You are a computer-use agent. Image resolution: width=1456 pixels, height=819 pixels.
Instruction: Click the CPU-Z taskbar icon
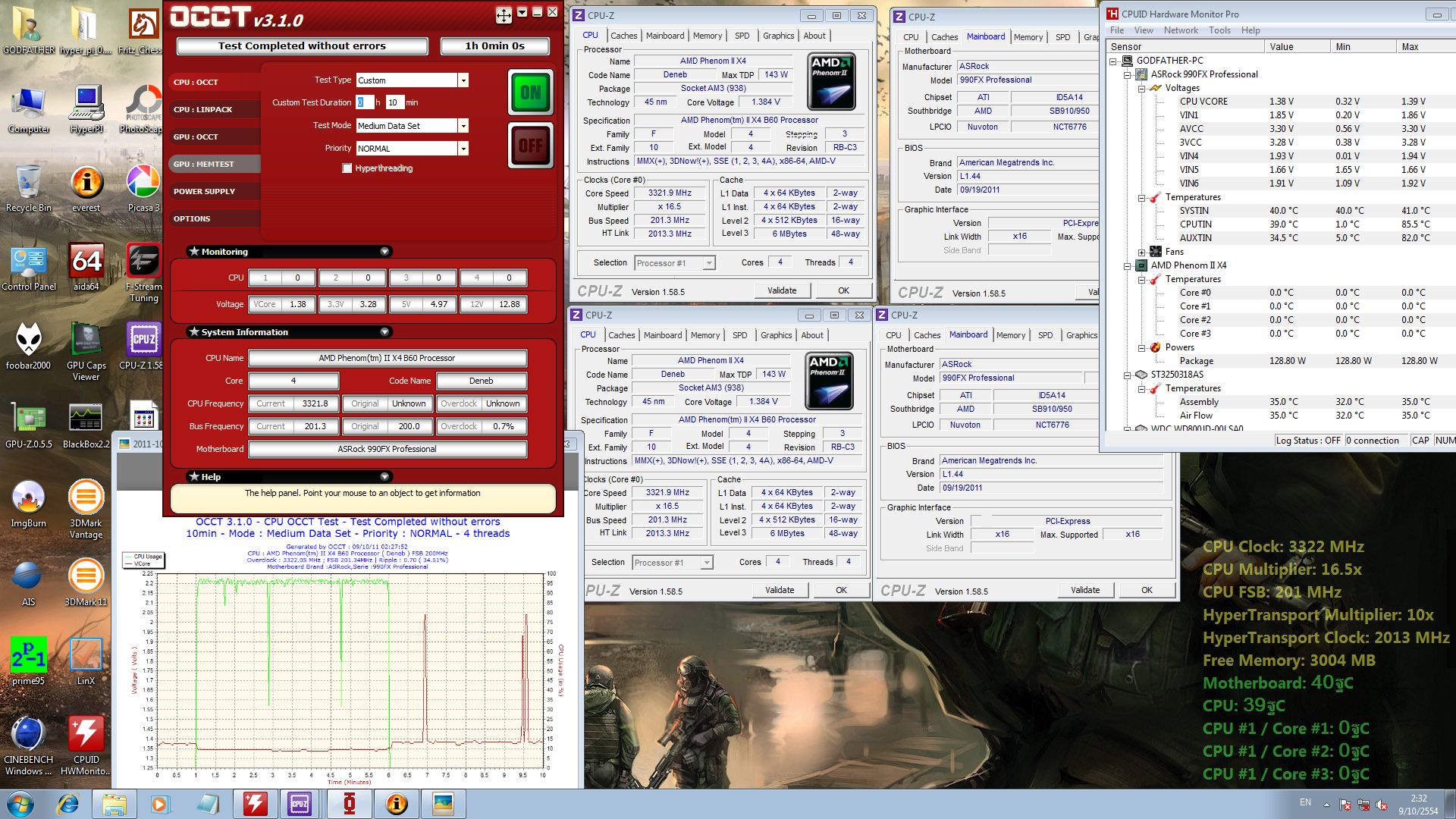tap(300, 804)
